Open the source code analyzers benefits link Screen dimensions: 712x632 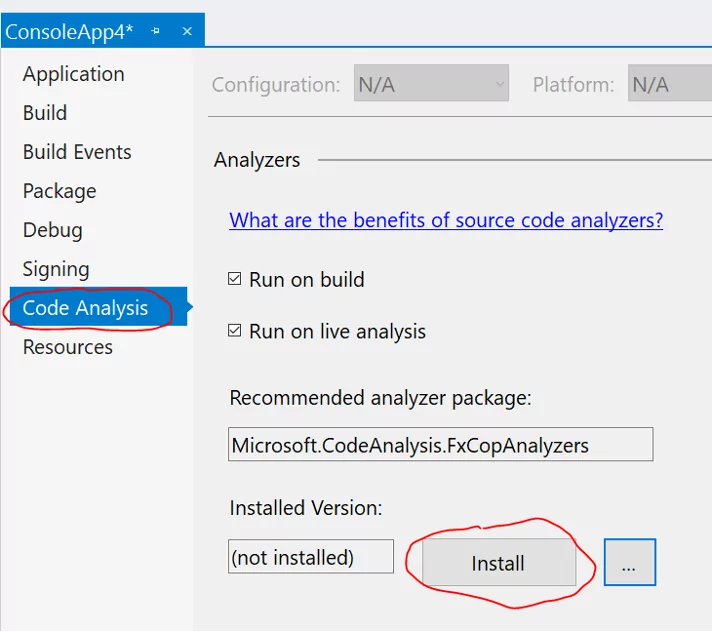click(446, 221)
